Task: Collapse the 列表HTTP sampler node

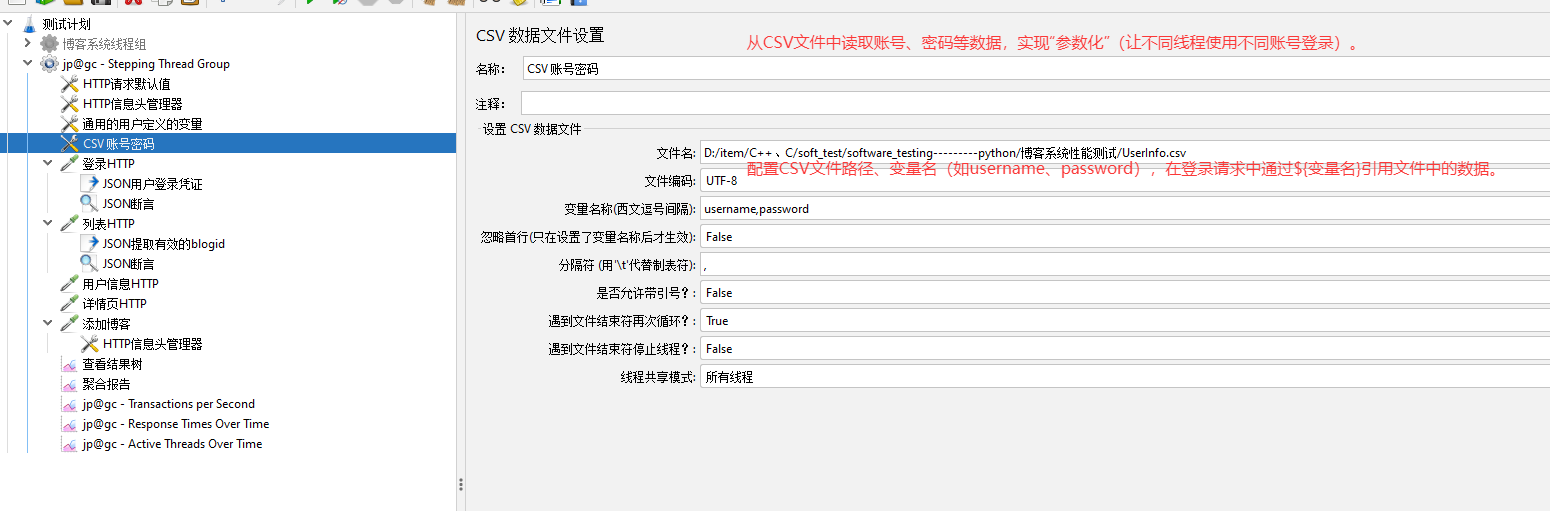Action: click(48, 224)
